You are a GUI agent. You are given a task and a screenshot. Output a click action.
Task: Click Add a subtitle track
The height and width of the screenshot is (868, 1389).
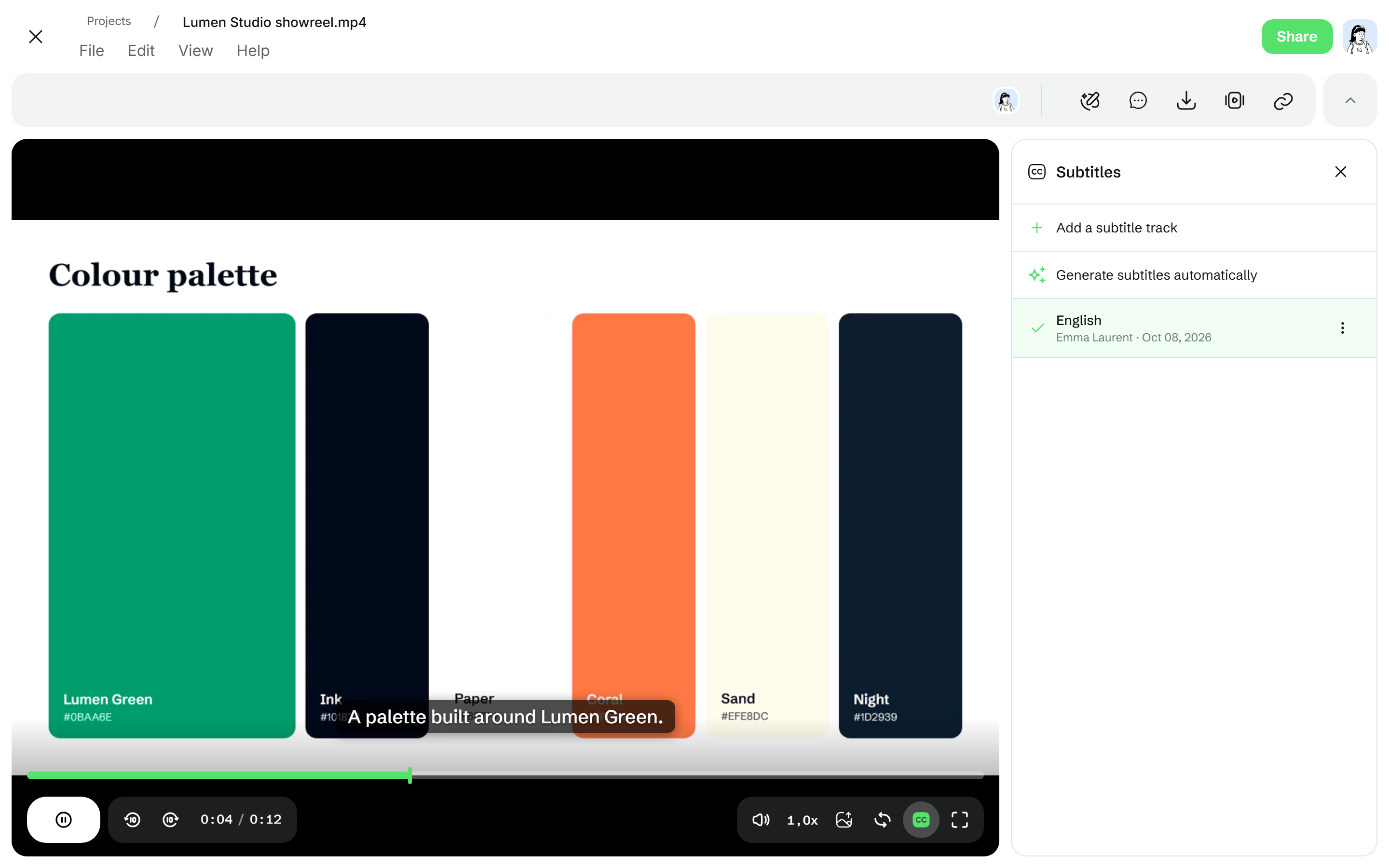point(1194,227)
